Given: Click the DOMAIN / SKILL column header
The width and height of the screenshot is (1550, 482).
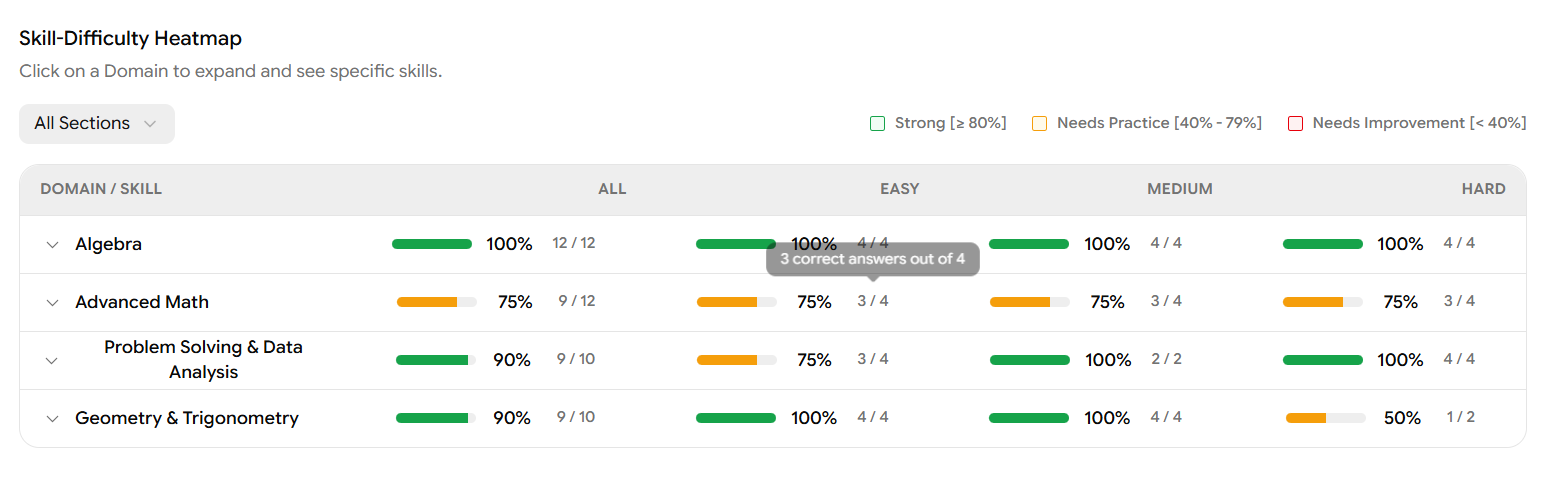Looking at the screenshot, I should click(x=101, y=189).
